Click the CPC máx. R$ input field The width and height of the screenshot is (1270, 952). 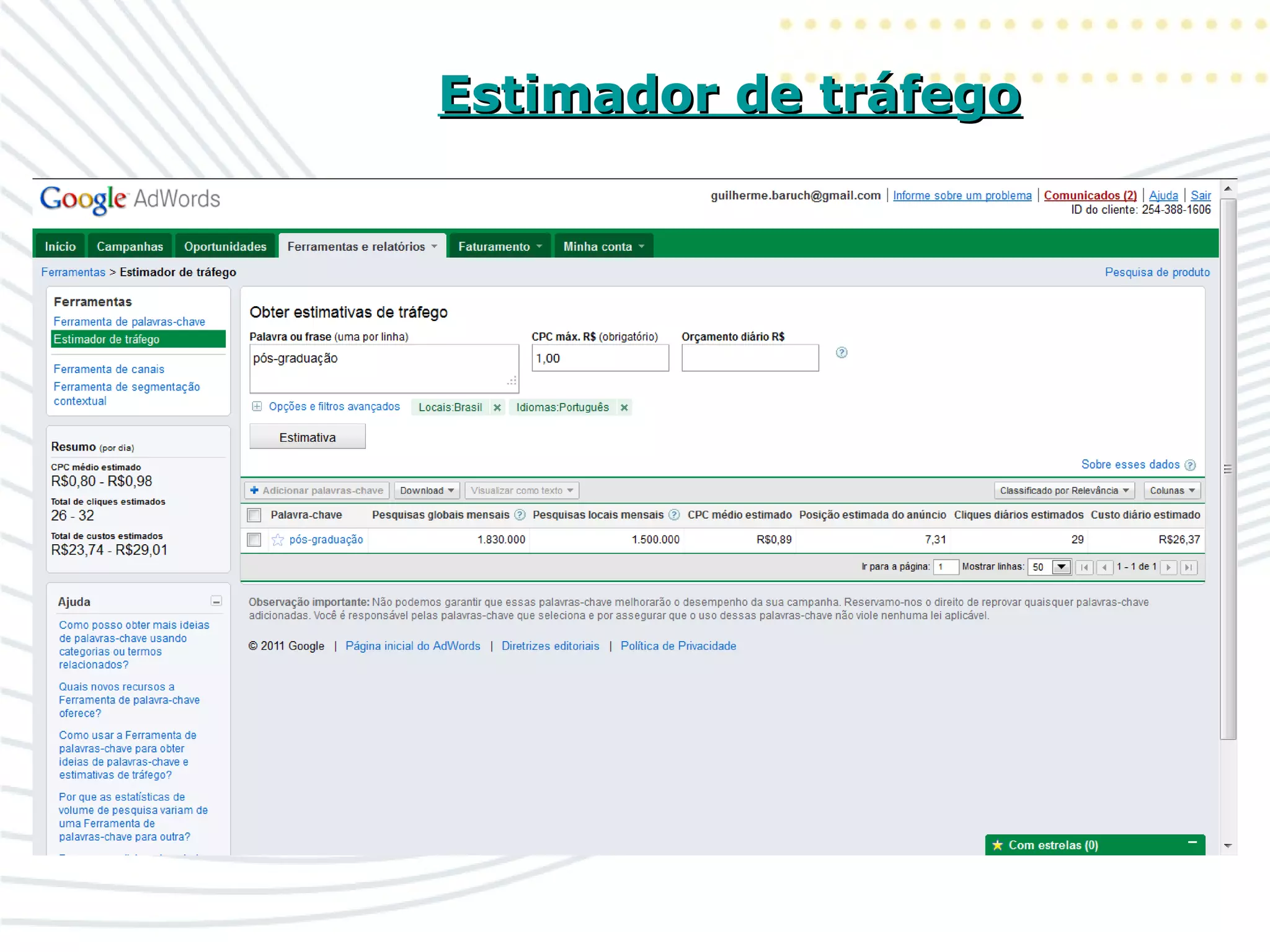coord(600,358)
